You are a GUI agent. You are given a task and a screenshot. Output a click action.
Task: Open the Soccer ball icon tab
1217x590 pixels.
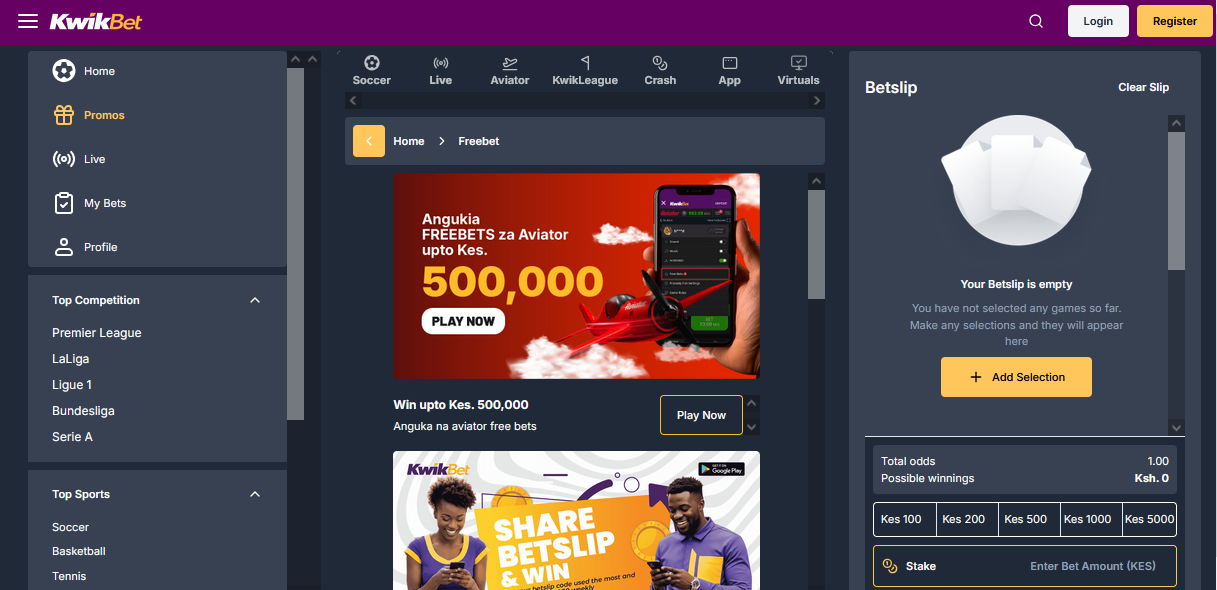click(372, 63)
